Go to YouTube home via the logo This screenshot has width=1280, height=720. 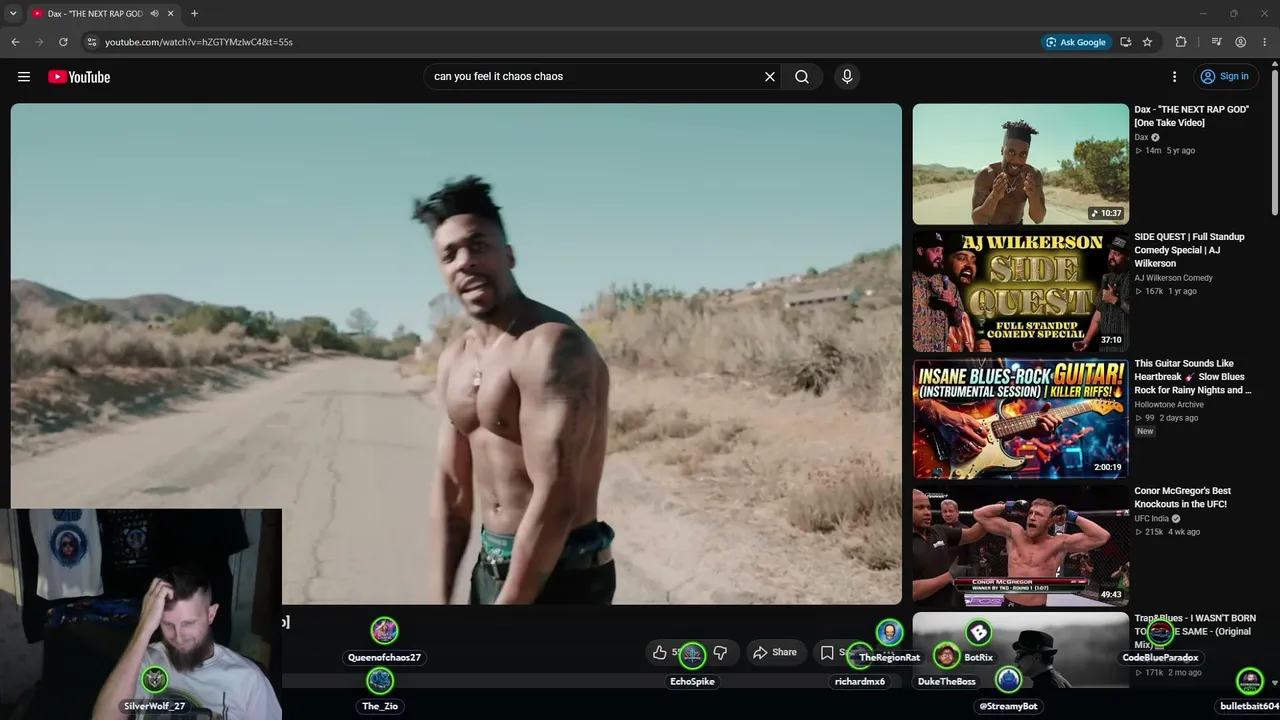pos(79,77)
